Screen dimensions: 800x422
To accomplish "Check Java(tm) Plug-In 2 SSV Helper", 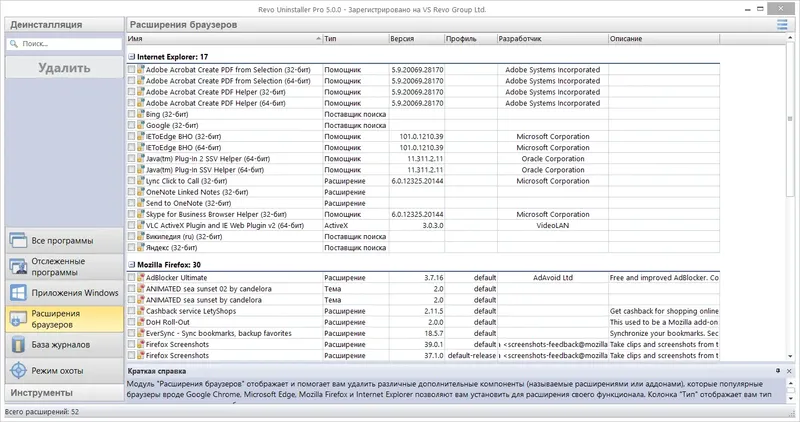I will click(x=132, y=158).
